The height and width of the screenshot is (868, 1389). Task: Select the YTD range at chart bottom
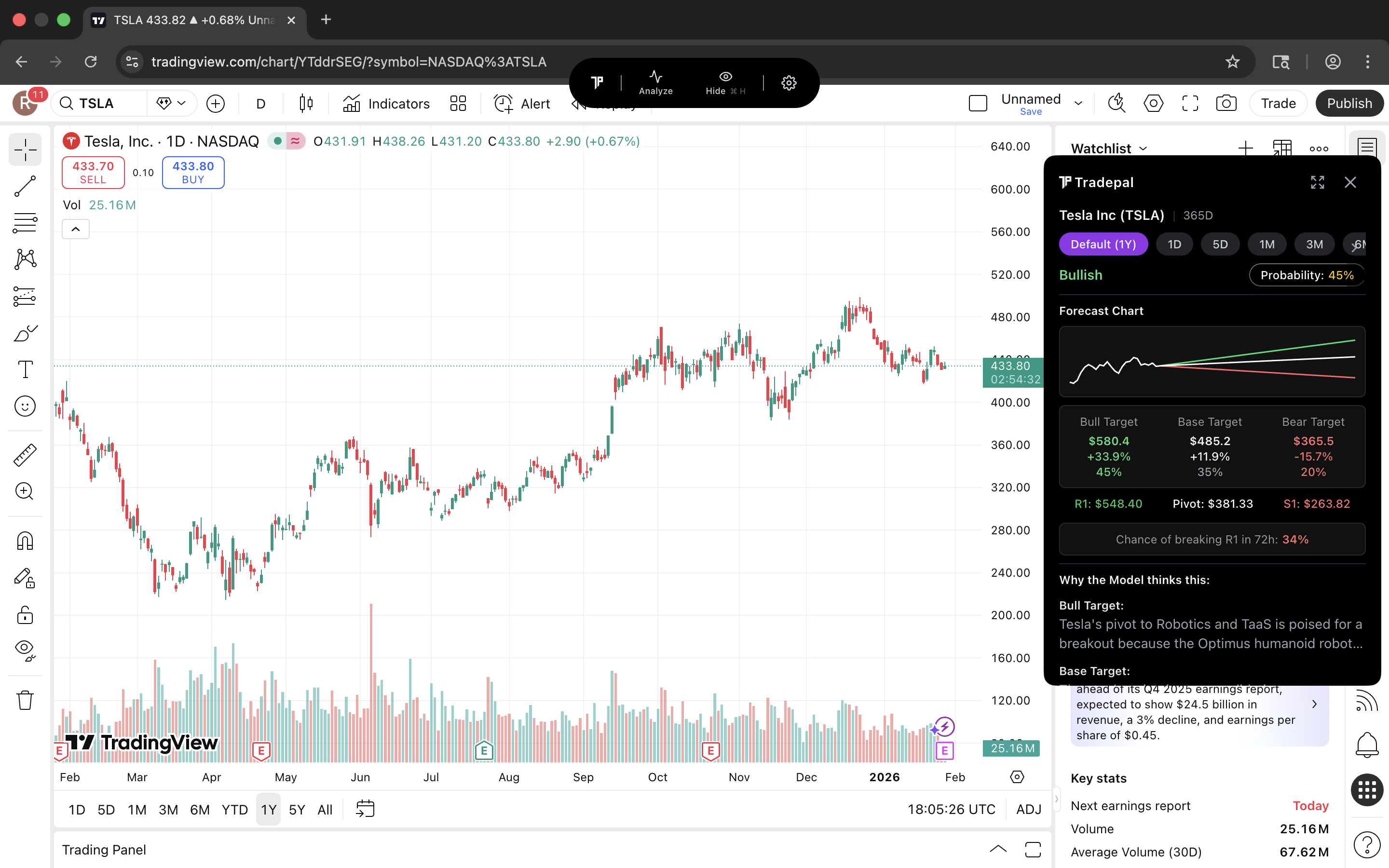(x=234, y=809)
